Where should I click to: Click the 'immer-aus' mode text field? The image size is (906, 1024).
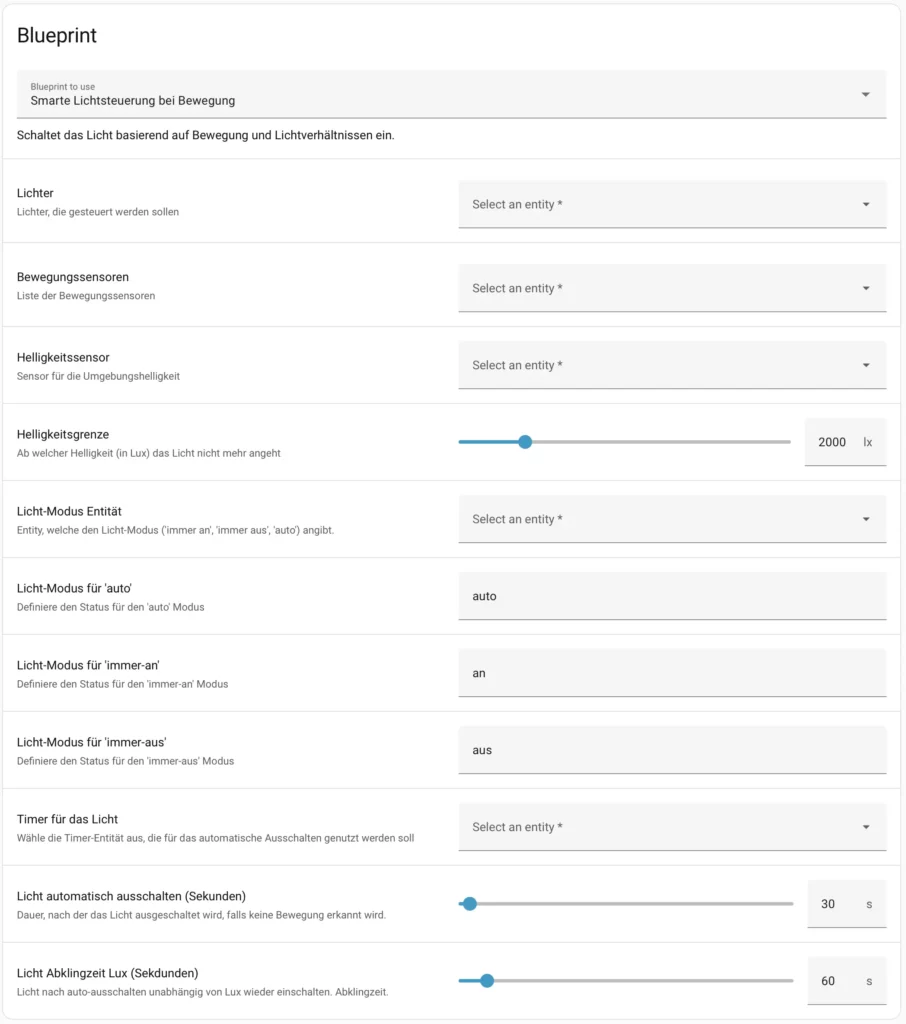coord(672,750)
